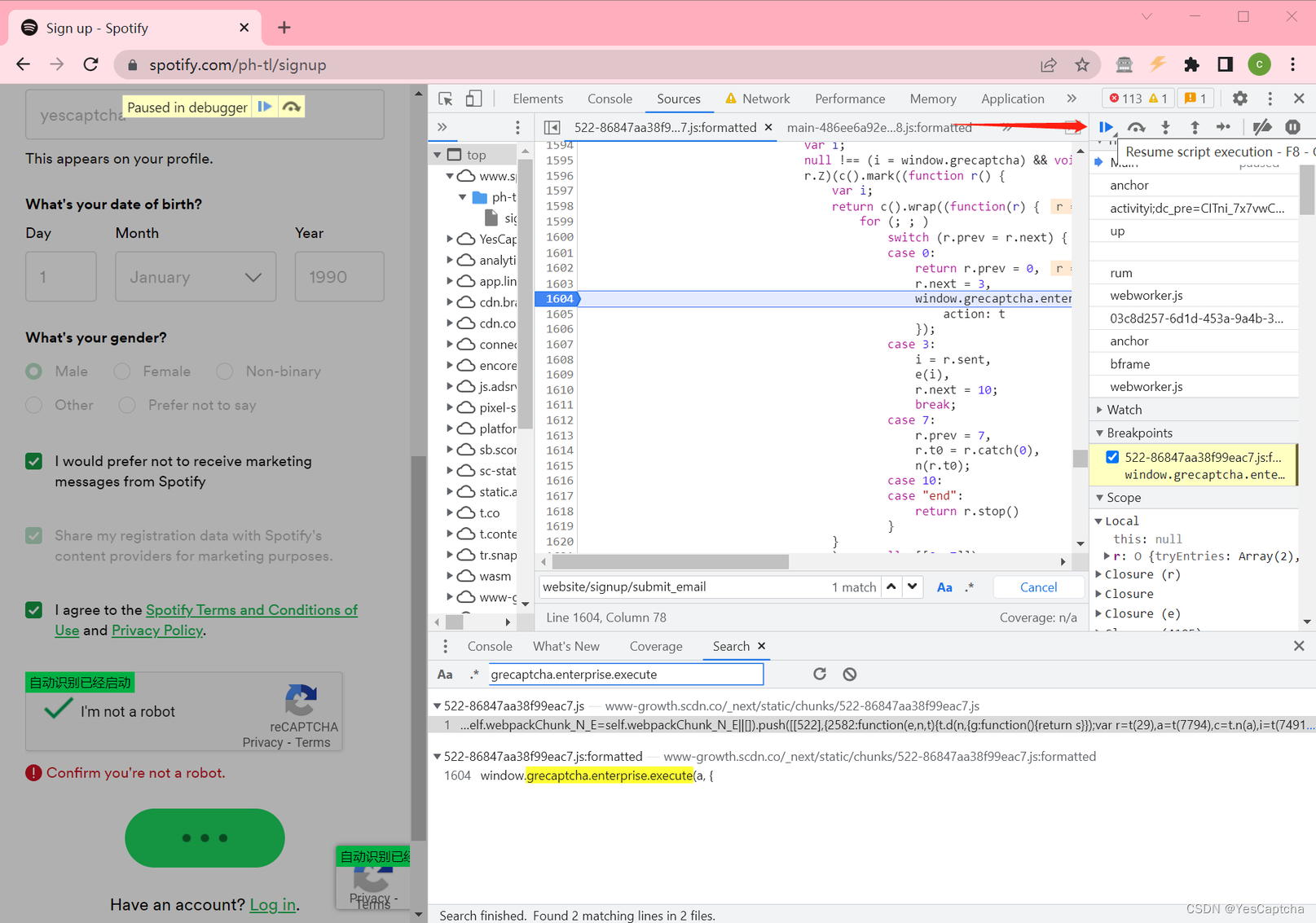Deactivate breakpoints icon
The image size is (1316, 923).
click(1261, 127)
